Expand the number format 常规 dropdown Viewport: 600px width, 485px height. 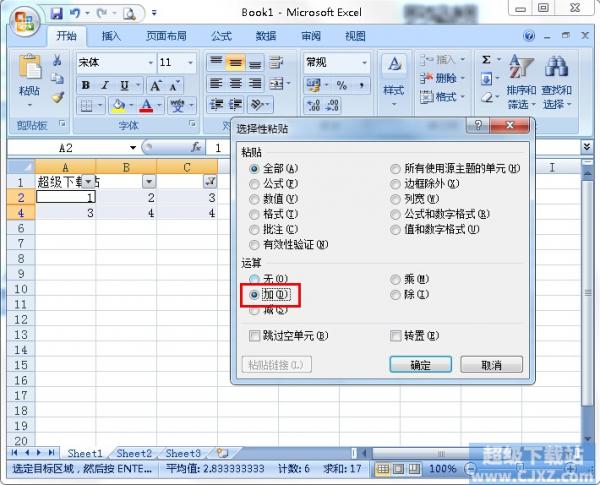[362, 62]
